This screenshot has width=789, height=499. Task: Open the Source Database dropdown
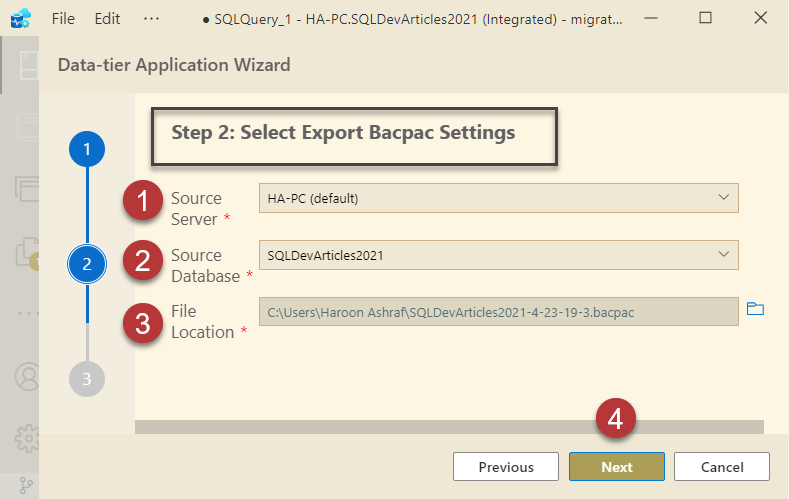498,255
